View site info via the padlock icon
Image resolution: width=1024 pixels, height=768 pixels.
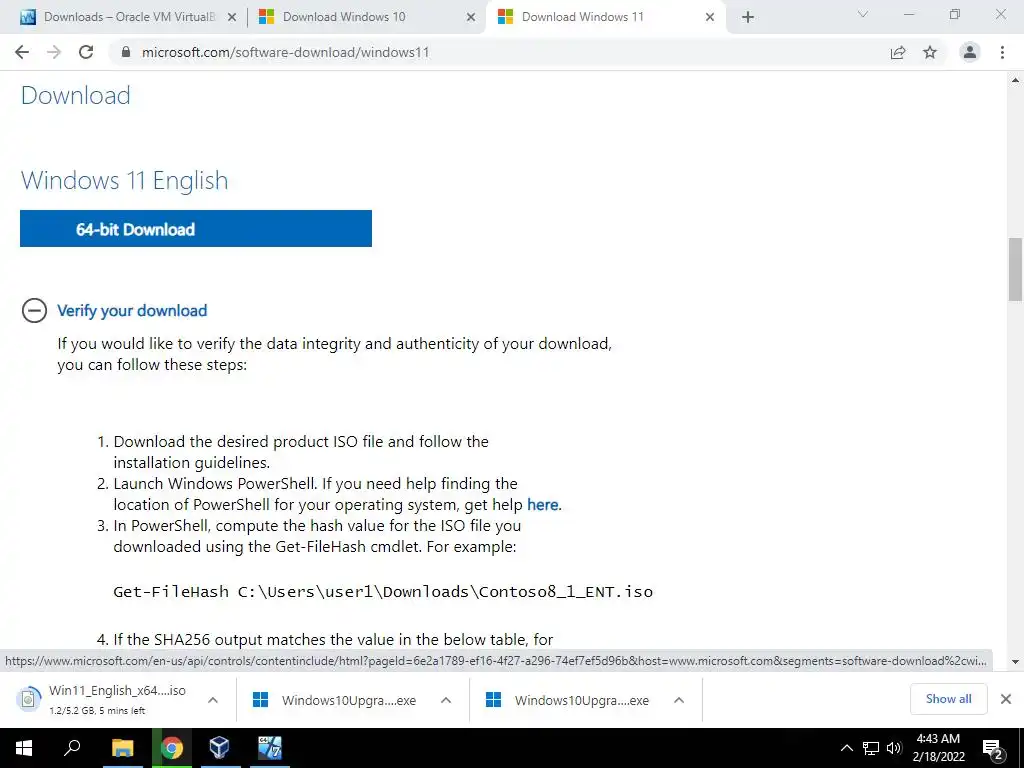(x=126, y=52)
